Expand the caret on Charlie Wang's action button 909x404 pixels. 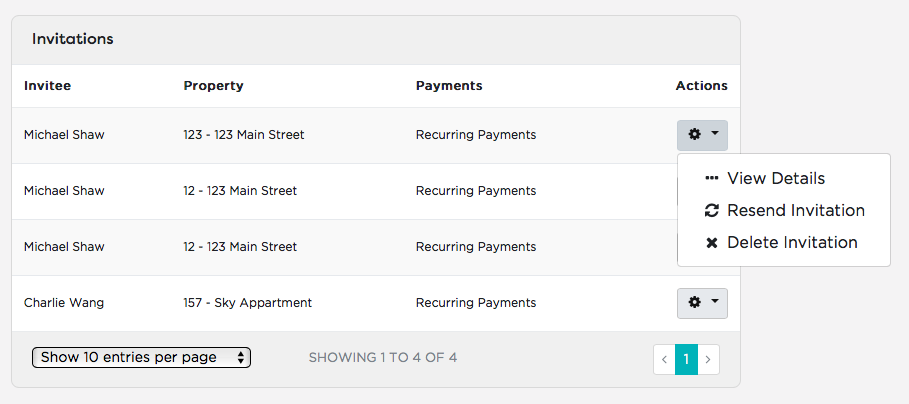point(715,301)
